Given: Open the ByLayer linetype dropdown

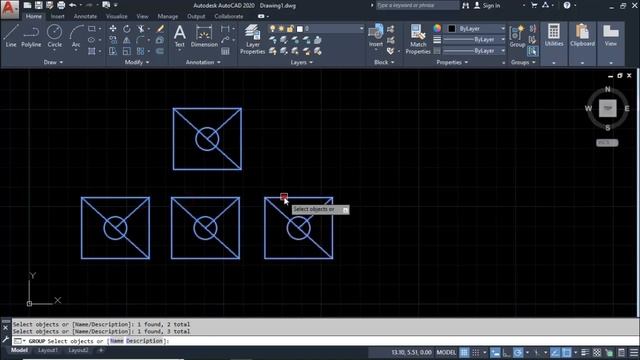Looking at the screenshot, I should pos(473,51).
